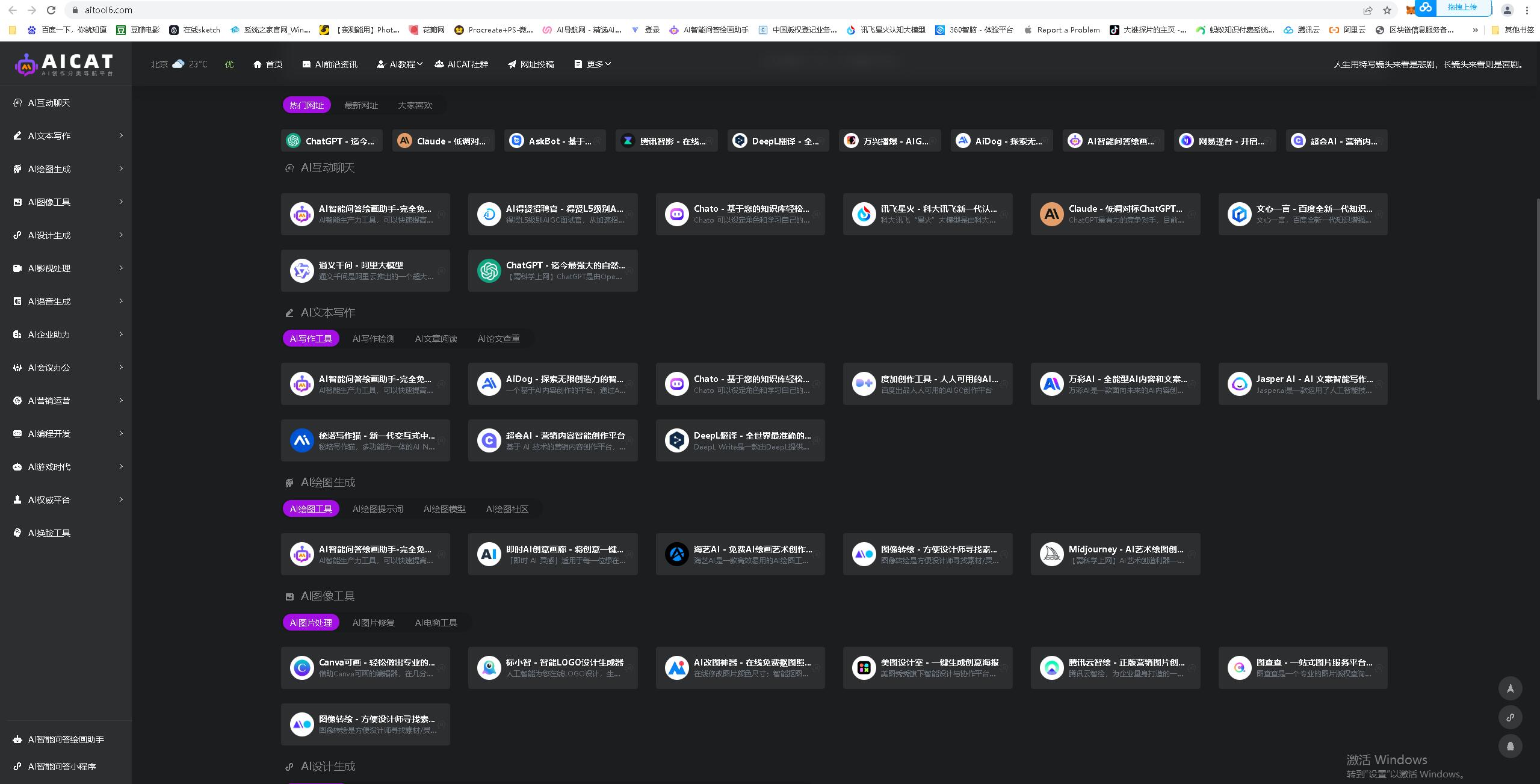This screenshot has height=784, width=1540.
Task: Click 图查查 card icon
Action: click(1239, 668)
